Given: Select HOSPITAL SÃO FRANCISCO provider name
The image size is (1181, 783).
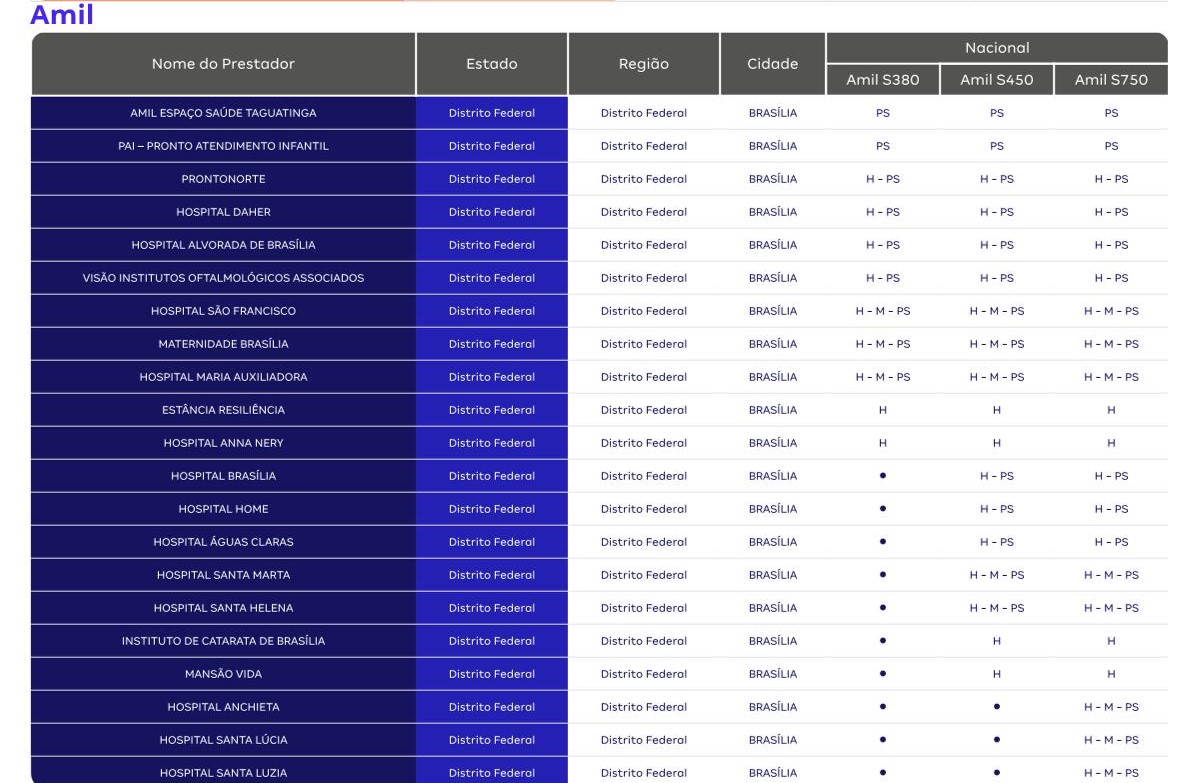Looking at the screenshot, I should coord(223,311).
